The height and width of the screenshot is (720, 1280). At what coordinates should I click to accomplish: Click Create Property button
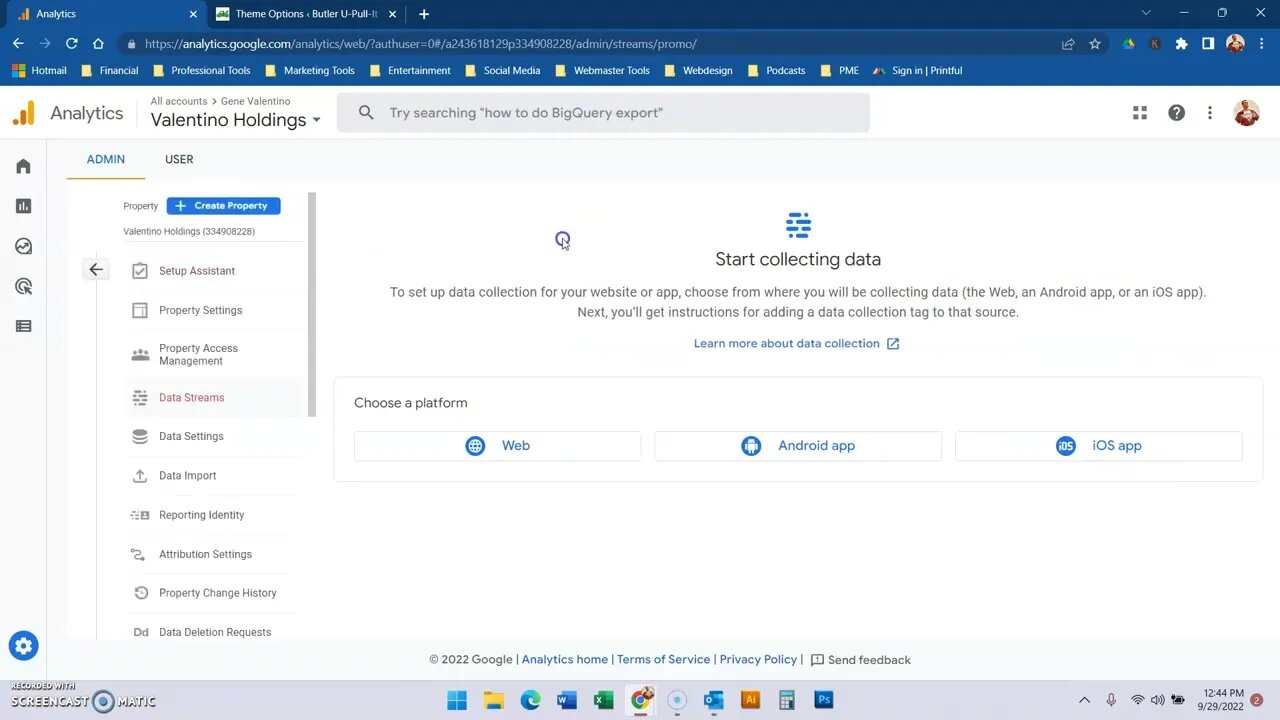point(223,206)
